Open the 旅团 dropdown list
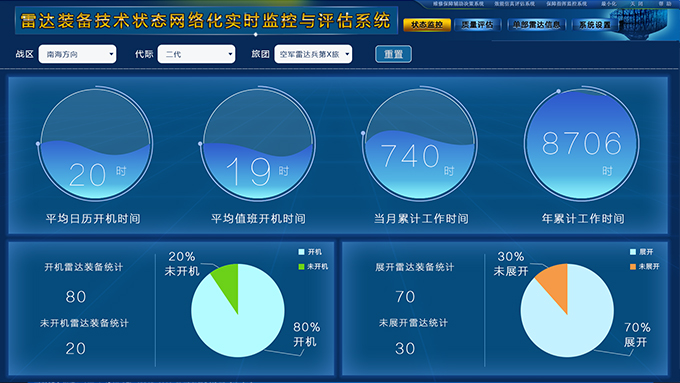The image size is (680, 383). click(x=313, y=54)
